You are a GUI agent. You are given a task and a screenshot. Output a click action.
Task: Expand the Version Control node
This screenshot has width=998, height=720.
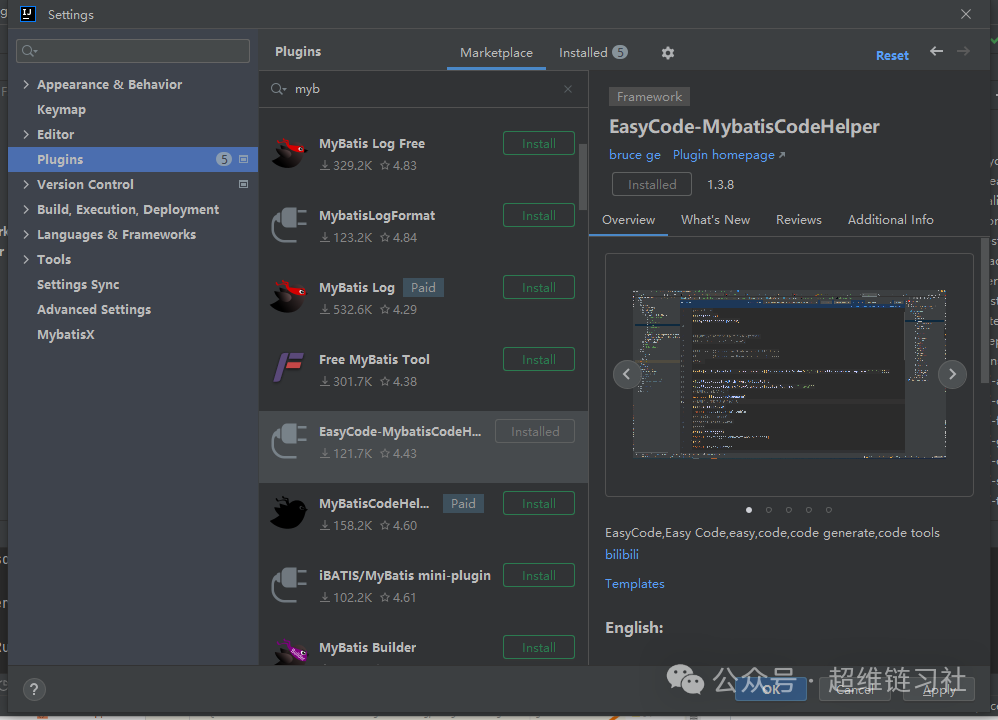tap(25, 184)
